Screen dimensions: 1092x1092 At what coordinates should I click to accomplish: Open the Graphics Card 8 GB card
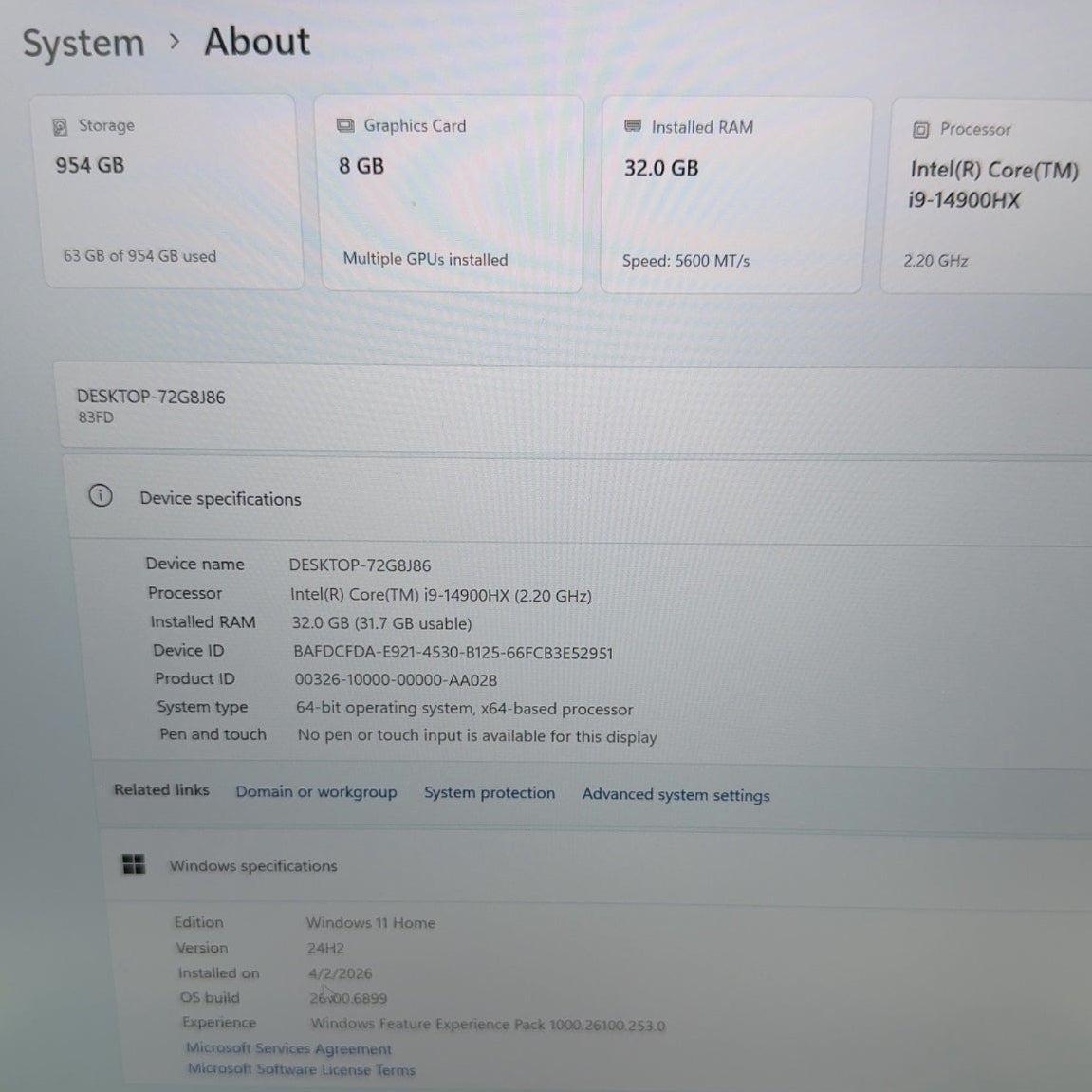449,194
